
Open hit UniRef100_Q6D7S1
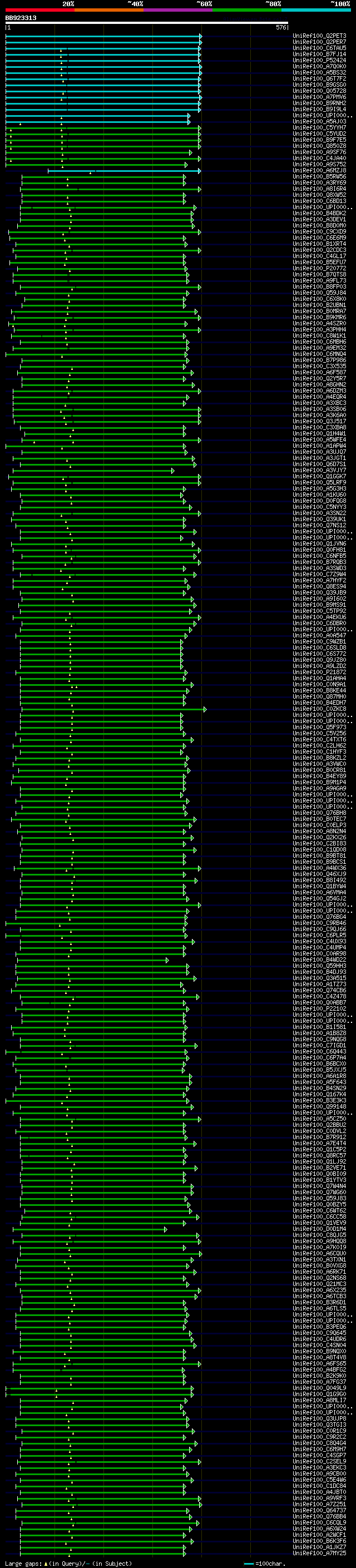[x=319, y=464]
